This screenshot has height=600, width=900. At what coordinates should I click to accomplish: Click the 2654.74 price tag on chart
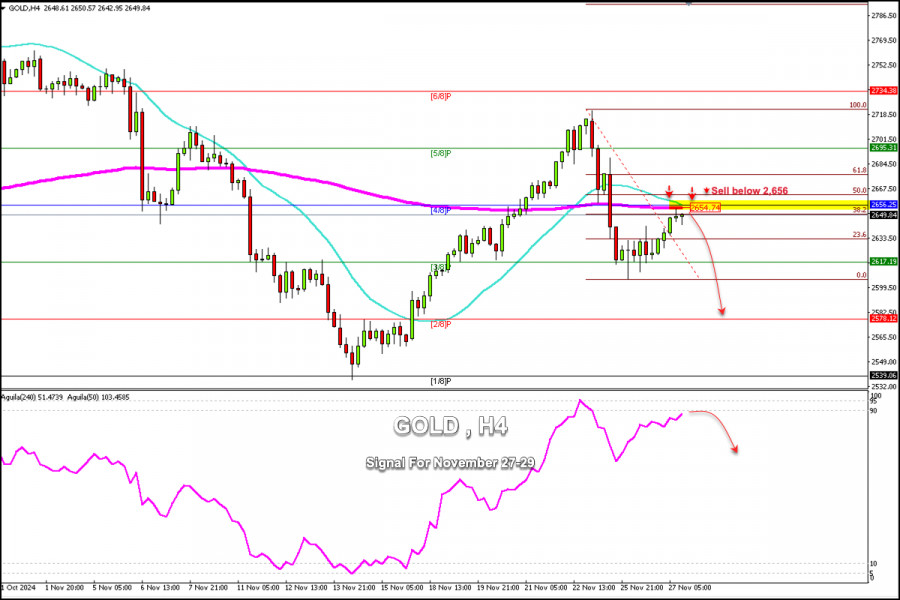705,208
